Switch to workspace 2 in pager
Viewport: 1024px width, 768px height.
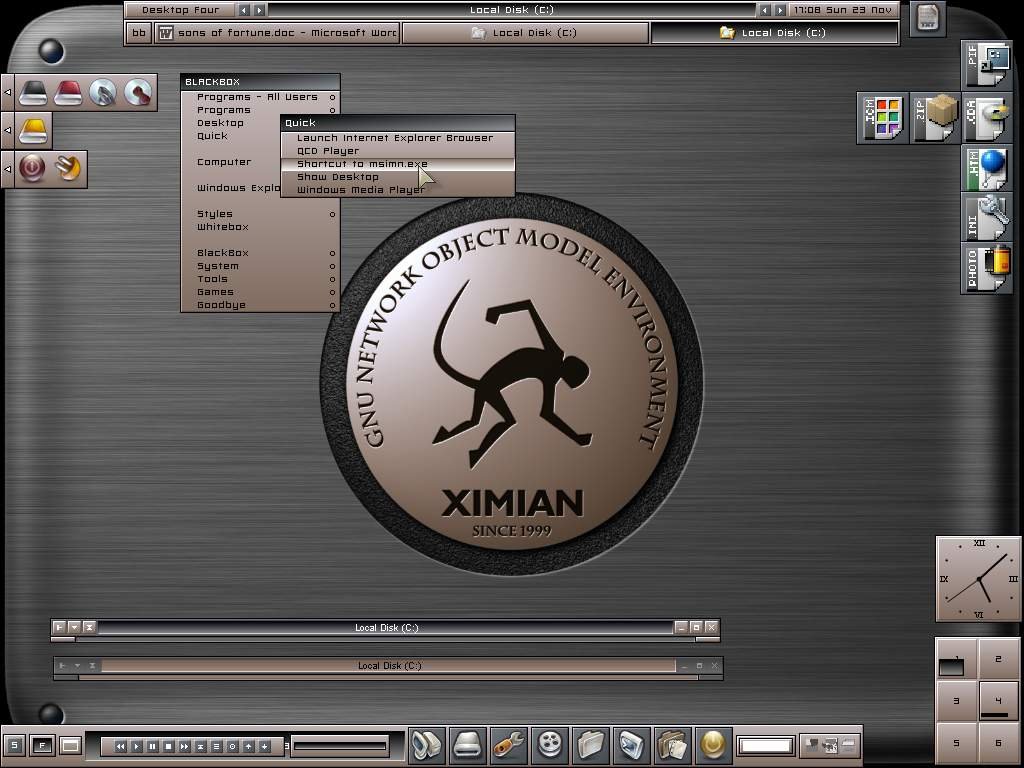[998, 659]
